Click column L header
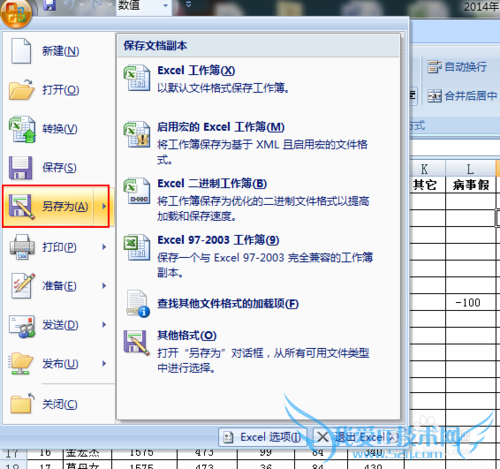This screenshot has height=469, width=500. (x=470, y=169)
